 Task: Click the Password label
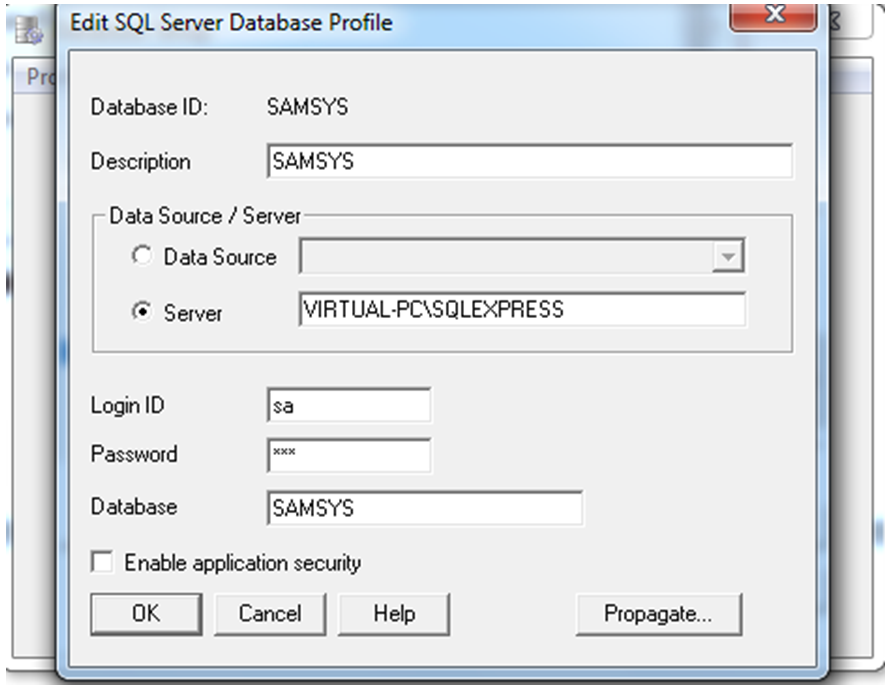(134, 454)
